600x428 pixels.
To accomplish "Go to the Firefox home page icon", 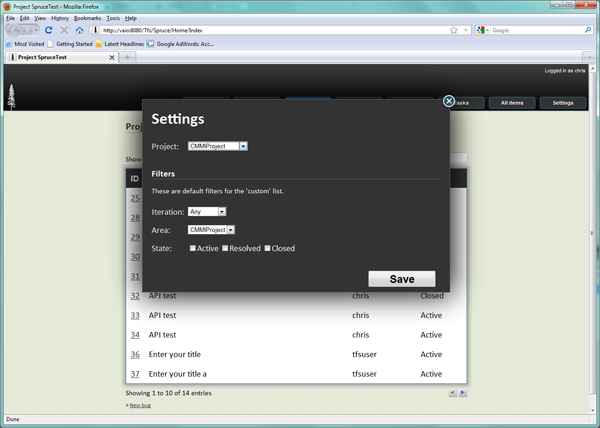I will 80,30.
